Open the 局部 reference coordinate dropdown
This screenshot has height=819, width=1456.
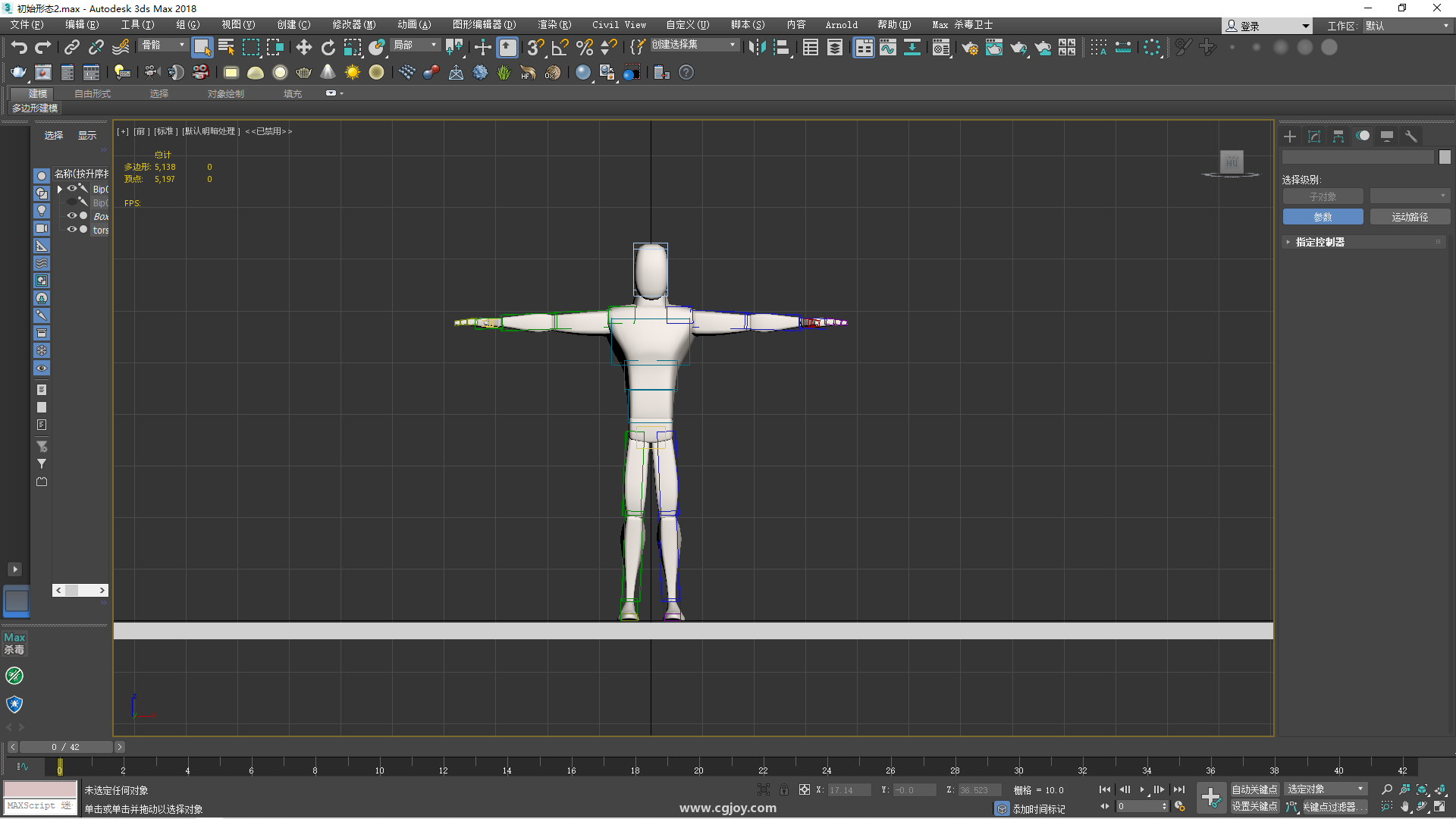coord(415,45)
